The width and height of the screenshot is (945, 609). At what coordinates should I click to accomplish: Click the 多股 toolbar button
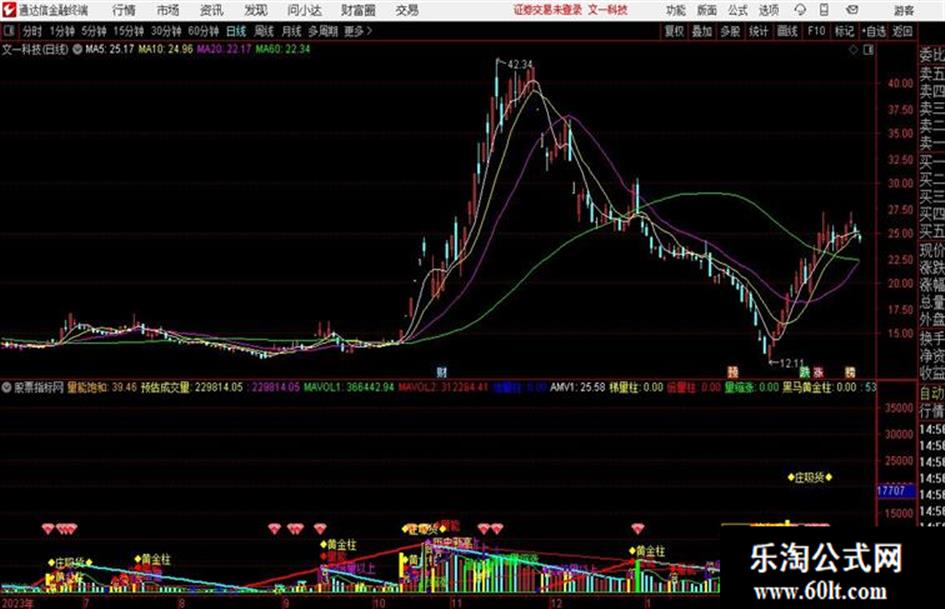point(730,31)
